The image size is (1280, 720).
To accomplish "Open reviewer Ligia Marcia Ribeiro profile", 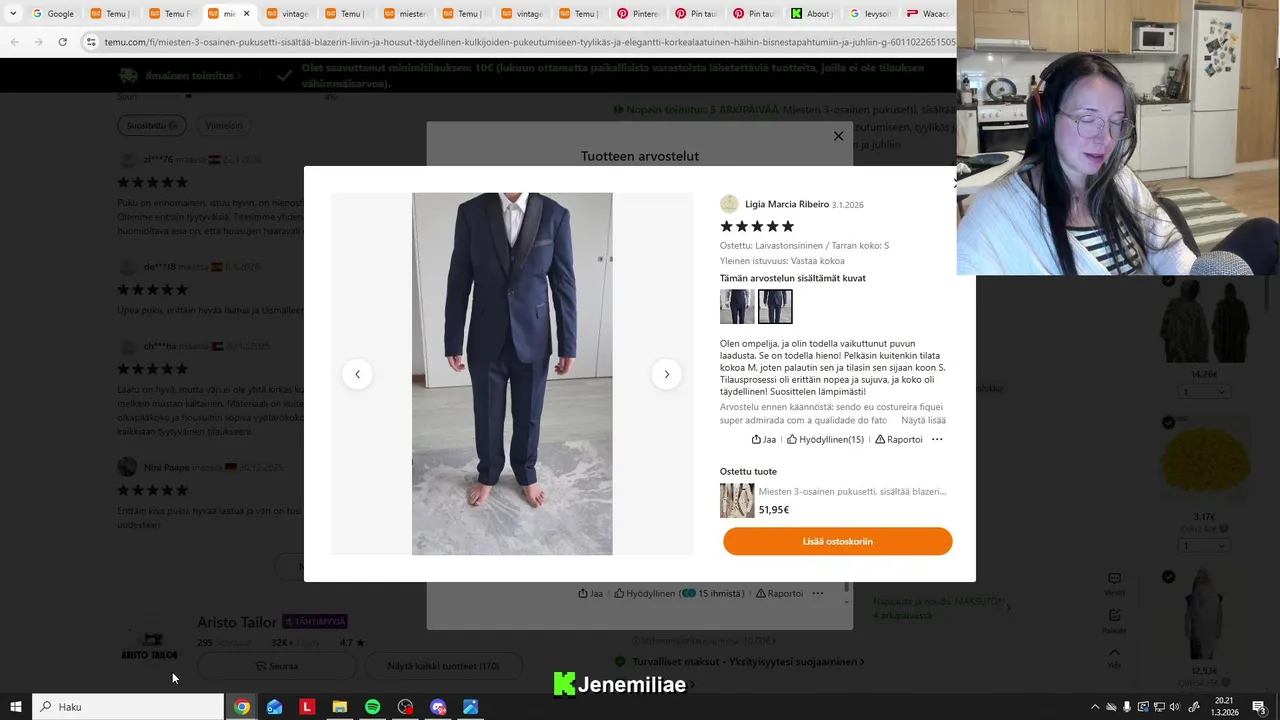I will click(x=787, y=204).
